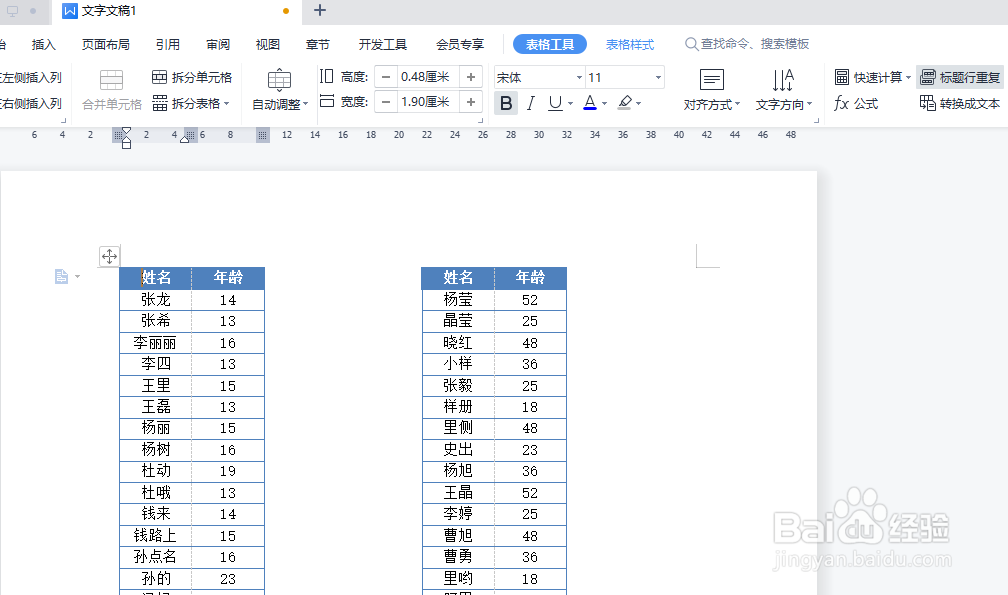Click the table move handle above the table
This screenshot has height=595, width=1008.
coord(109,256)
